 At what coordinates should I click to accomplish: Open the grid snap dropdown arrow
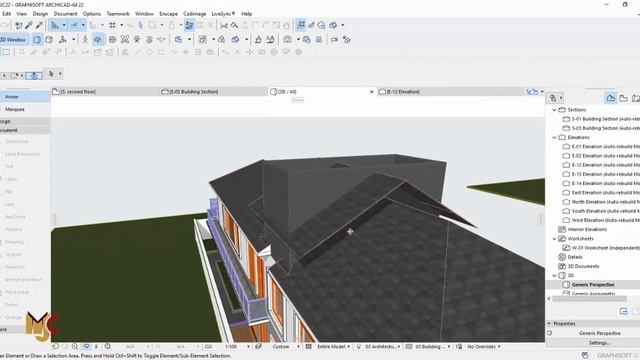[122, 25]
